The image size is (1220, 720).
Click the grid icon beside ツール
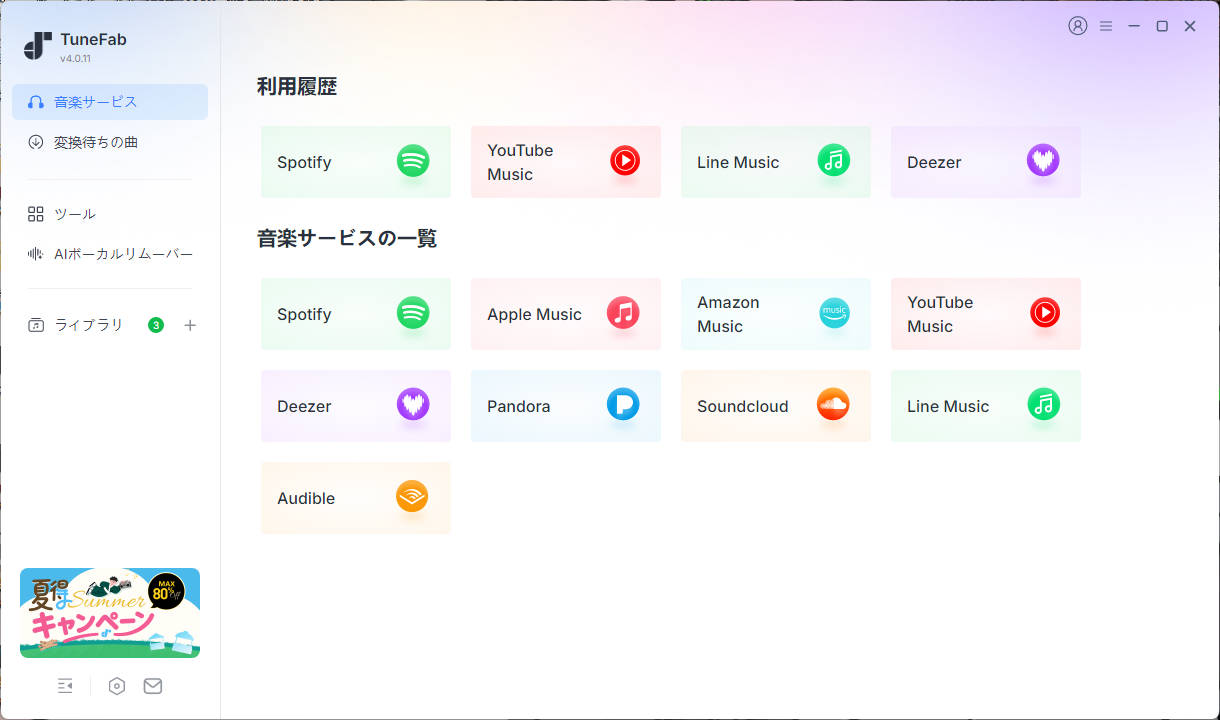tap(36, 214)
